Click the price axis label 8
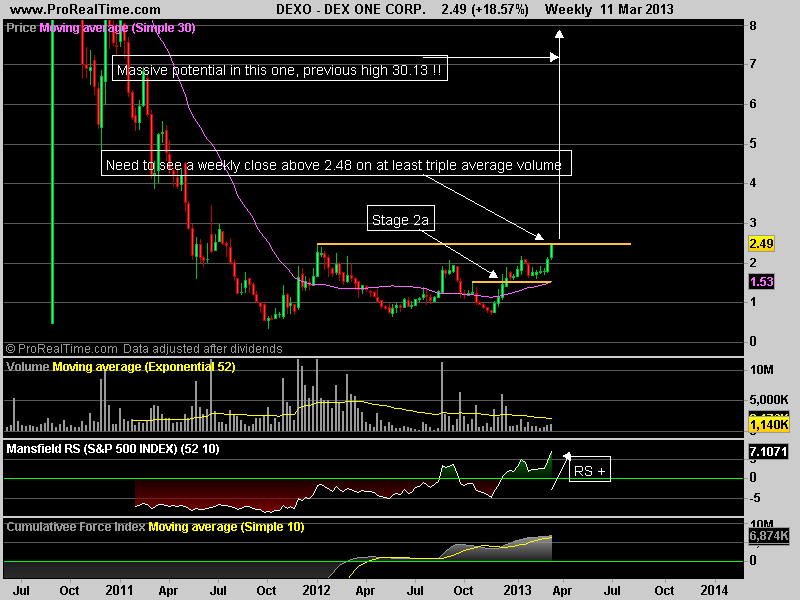 [753, 26]
